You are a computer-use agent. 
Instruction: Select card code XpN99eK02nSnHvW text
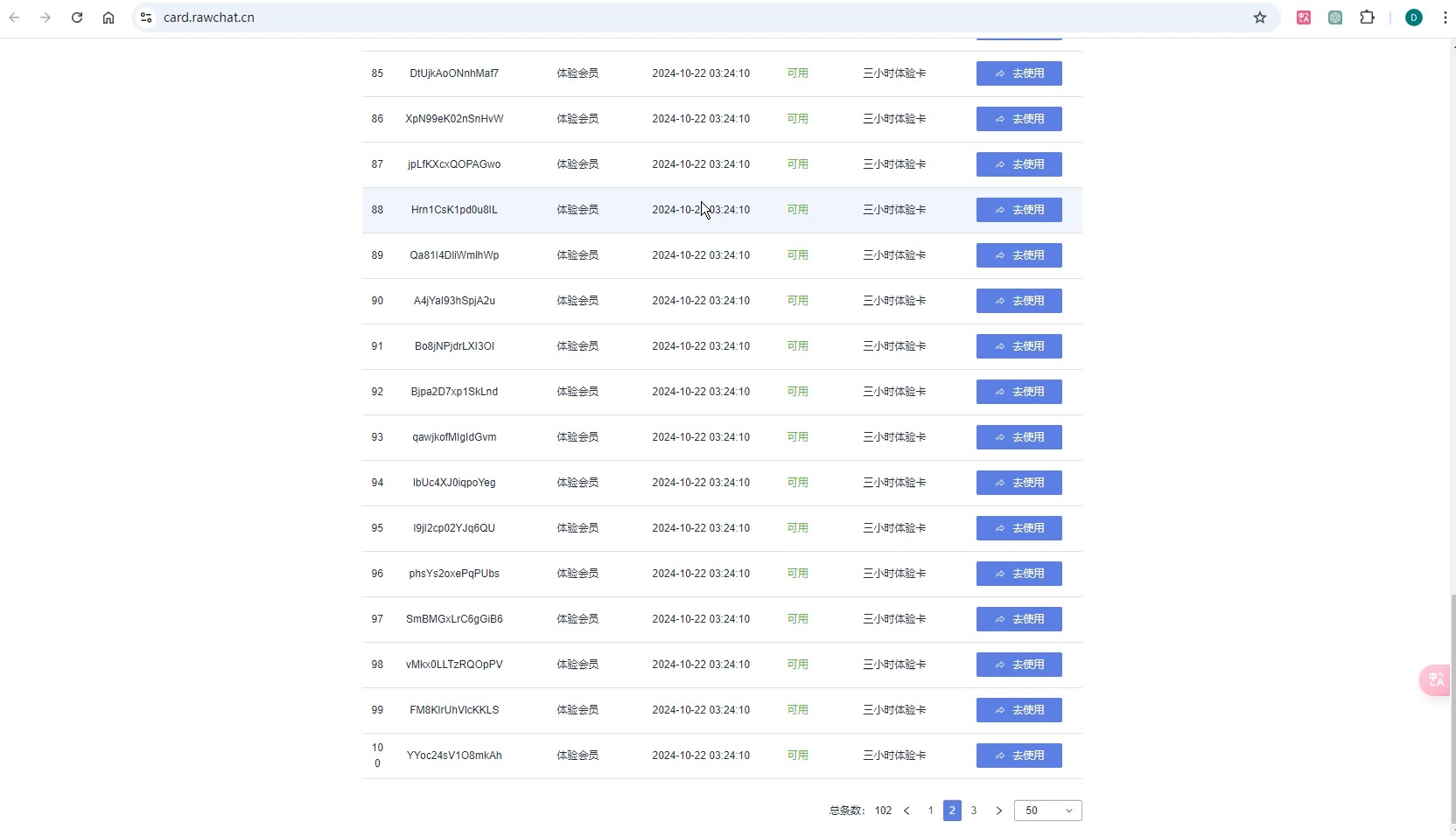(x=454, y=119)
